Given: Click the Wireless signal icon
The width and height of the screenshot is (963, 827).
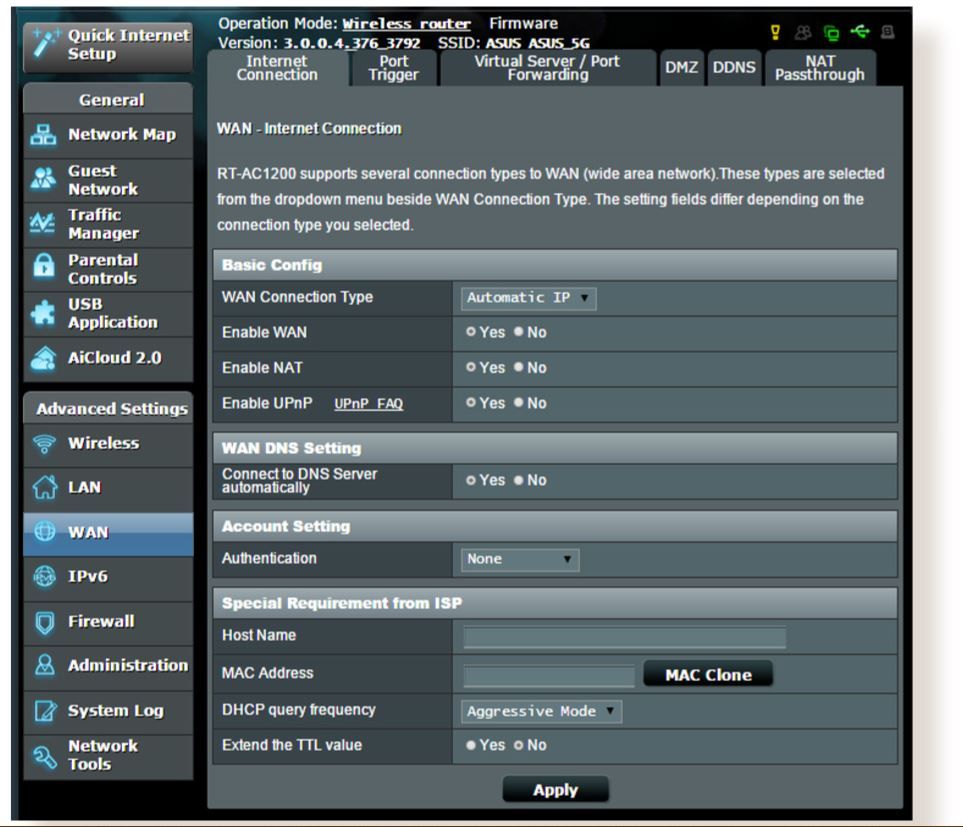Looking at the screenshot, I should pyautogui.click(x=44, y=444).
